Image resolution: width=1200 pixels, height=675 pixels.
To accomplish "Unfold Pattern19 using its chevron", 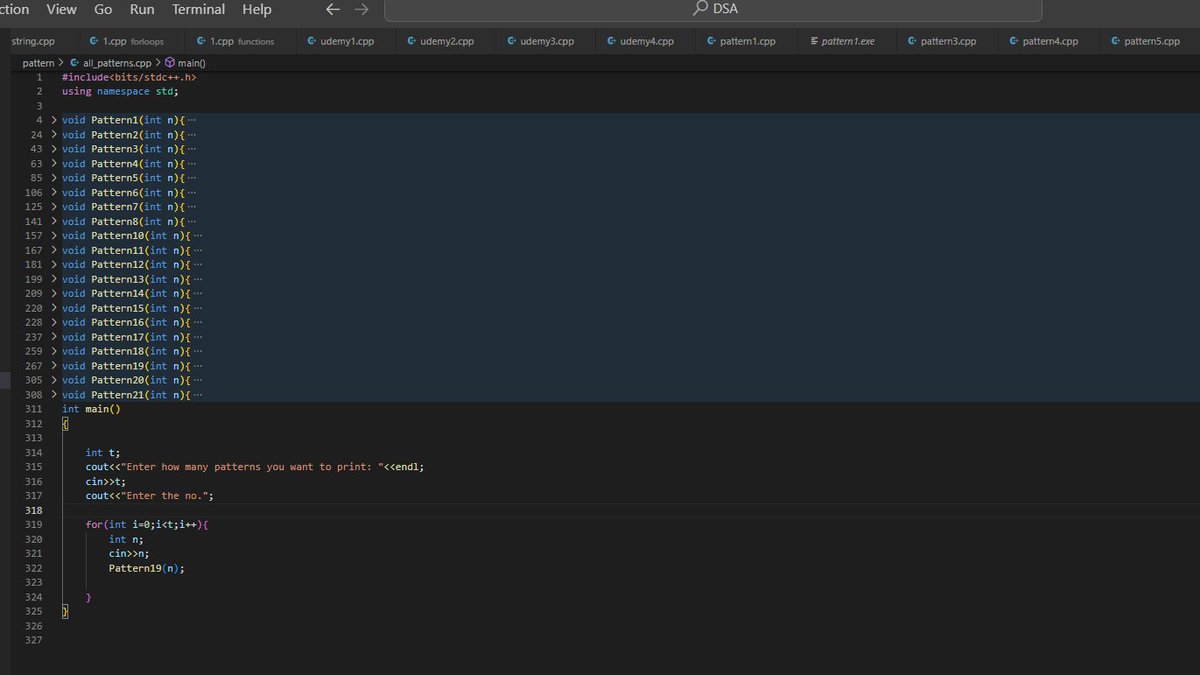I will tap(54, 367).
